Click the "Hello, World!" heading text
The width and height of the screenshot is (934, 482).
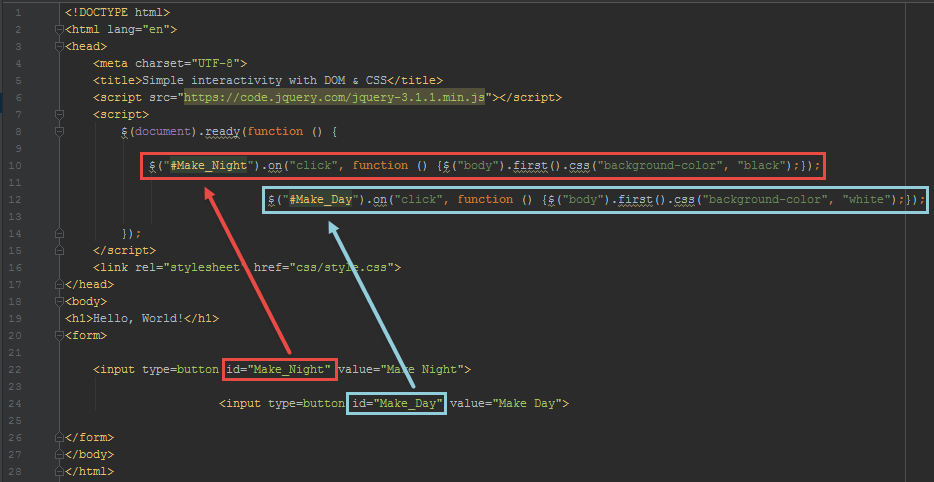tap(139, 318)
